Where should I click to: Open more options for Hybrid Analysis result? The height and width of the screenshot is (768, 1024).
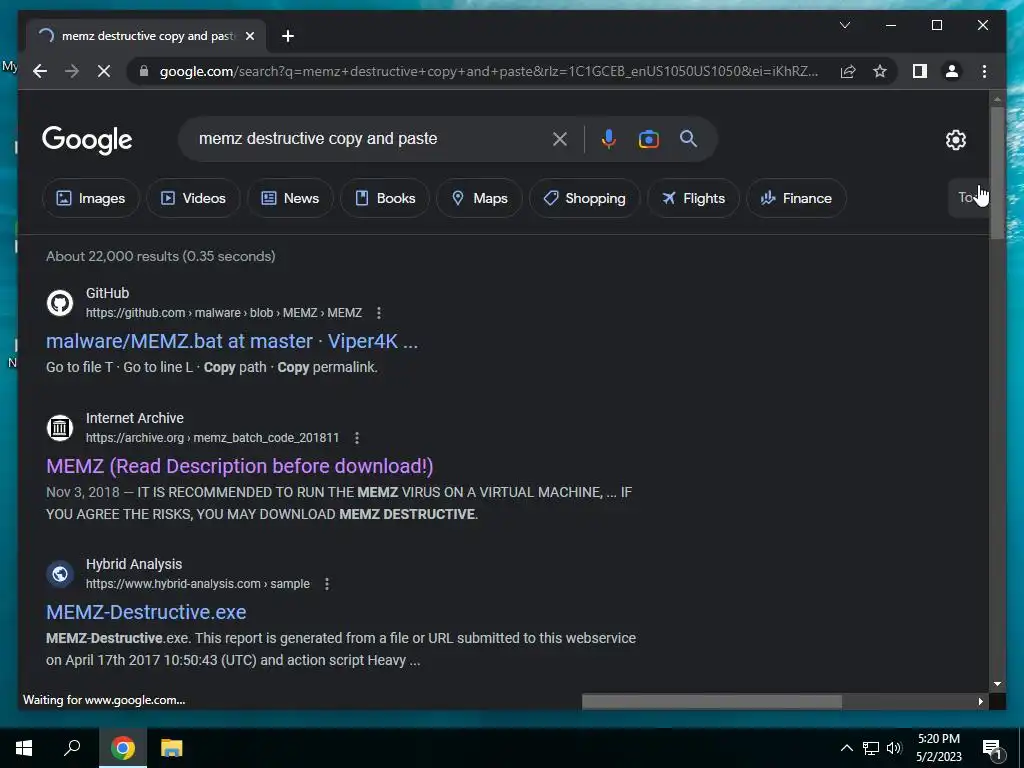pyautogui.click(x=327, y=584)
